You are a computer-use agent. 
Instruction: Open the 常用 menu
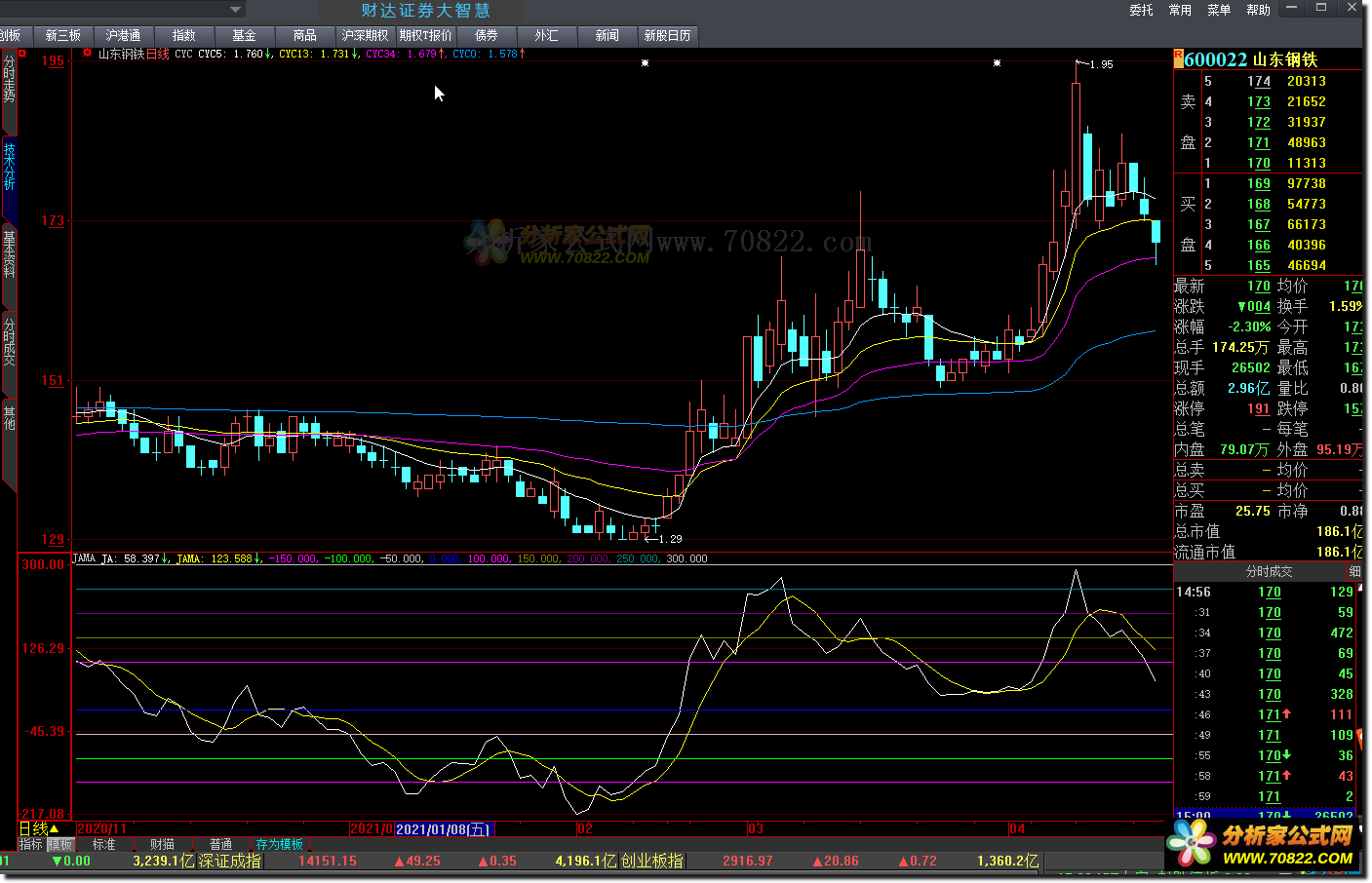coord(1181,10)
